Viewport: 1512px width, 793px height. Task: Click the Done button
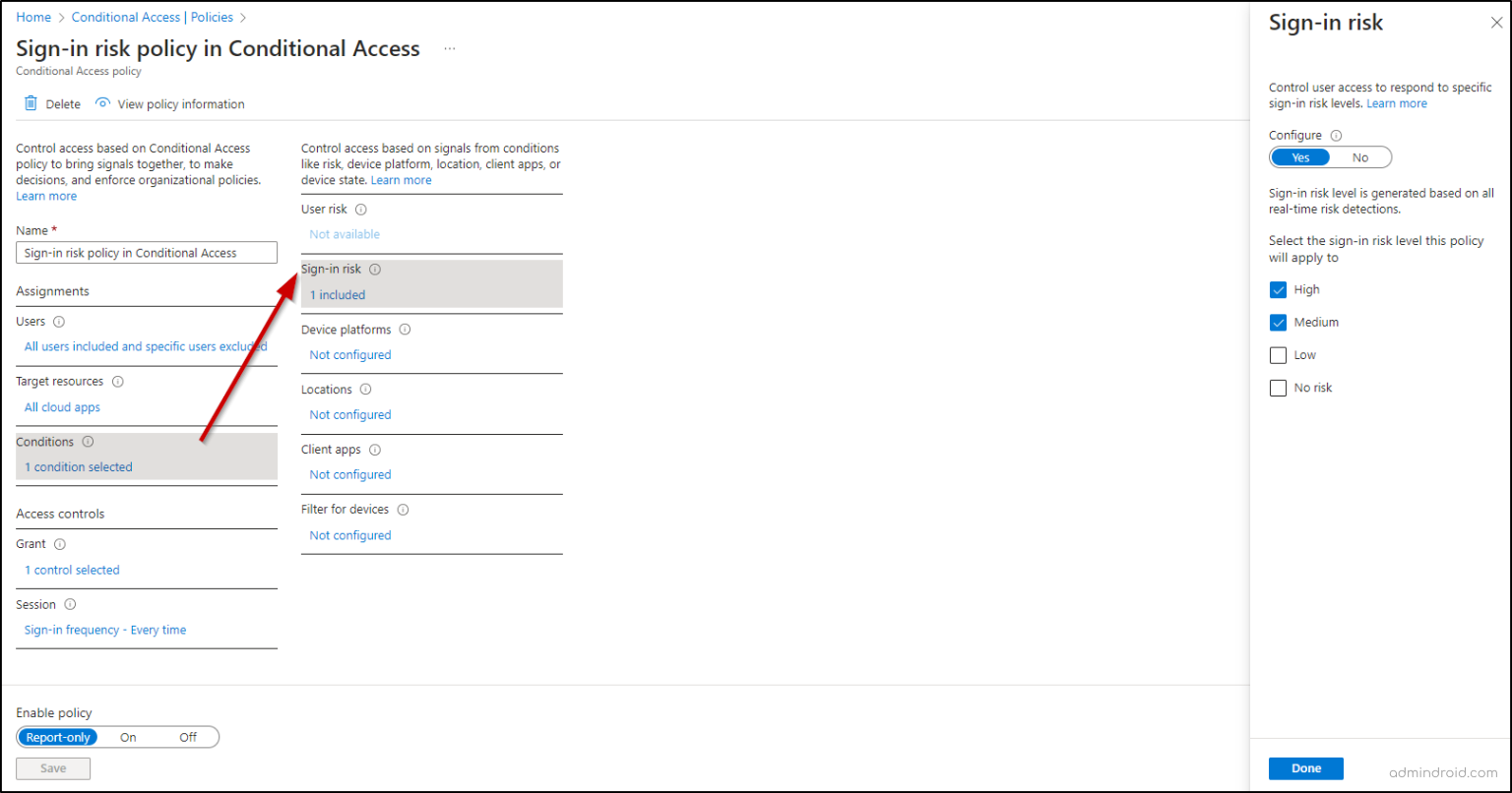click(1305, 767)
